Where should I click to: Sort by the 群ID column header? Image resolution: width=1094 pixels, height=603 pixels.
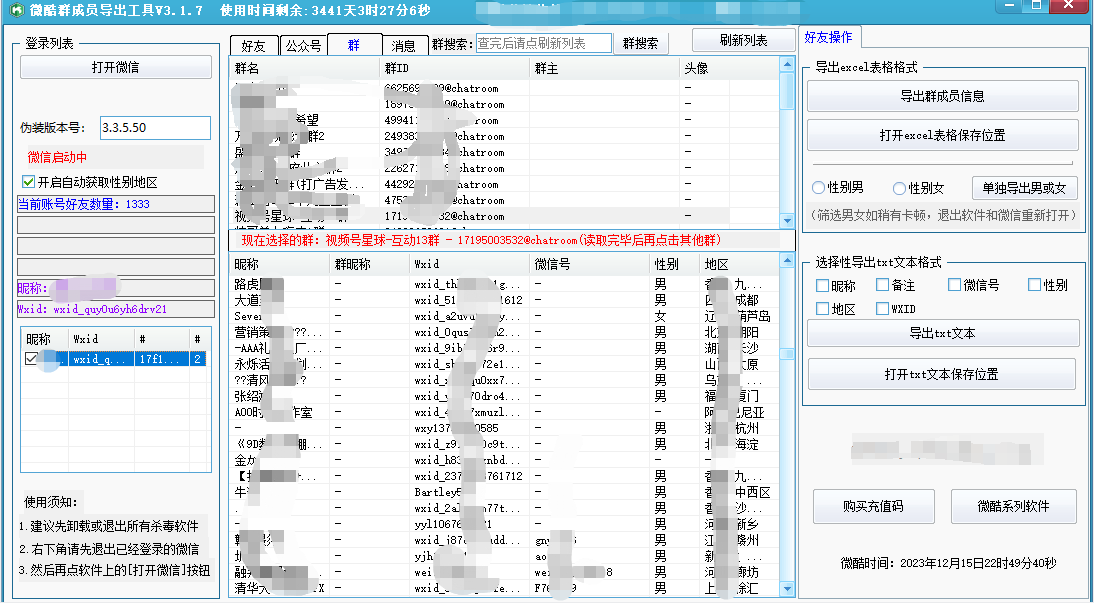click(x=455, y=68)
